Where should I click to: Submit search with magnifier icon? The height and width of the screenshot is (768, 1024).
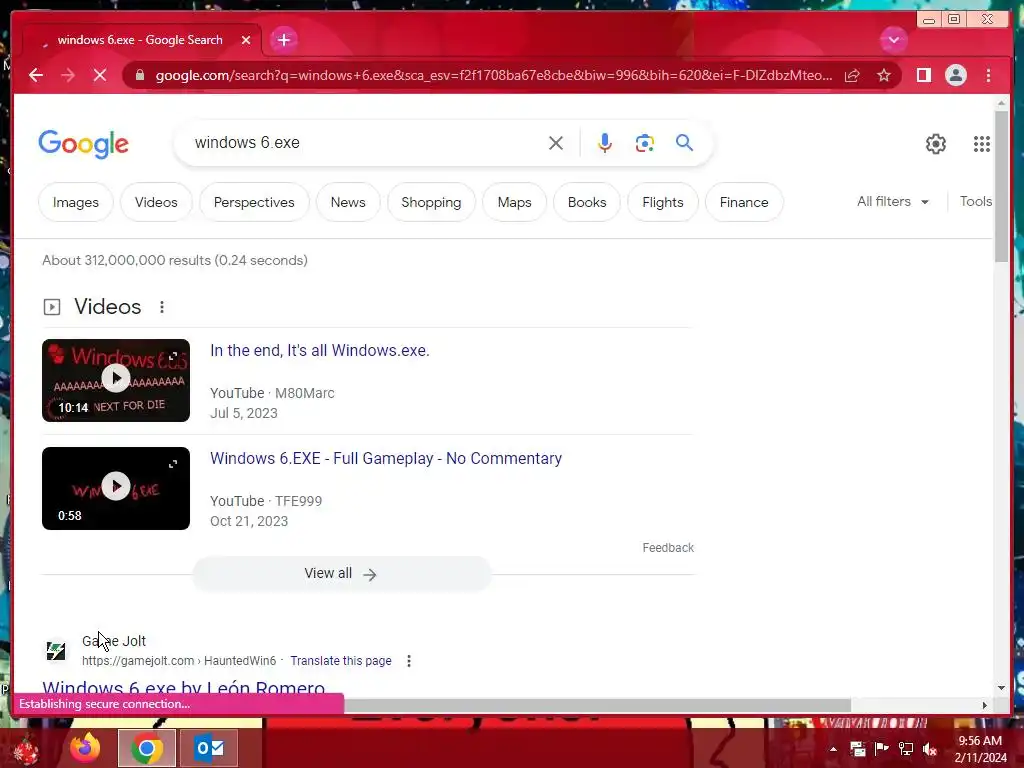(x=684, y=142)
